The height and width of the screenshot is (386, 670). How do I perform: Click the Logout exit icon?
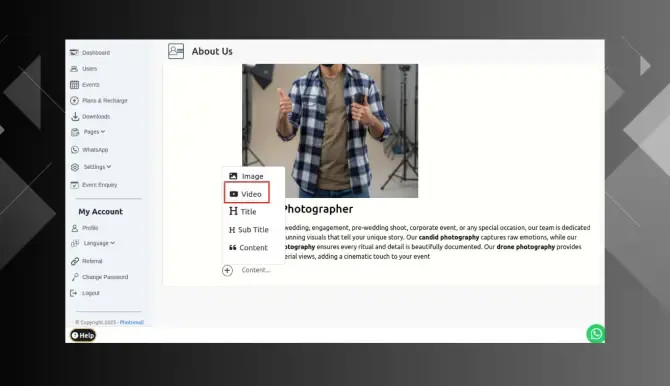coord(73,293)
